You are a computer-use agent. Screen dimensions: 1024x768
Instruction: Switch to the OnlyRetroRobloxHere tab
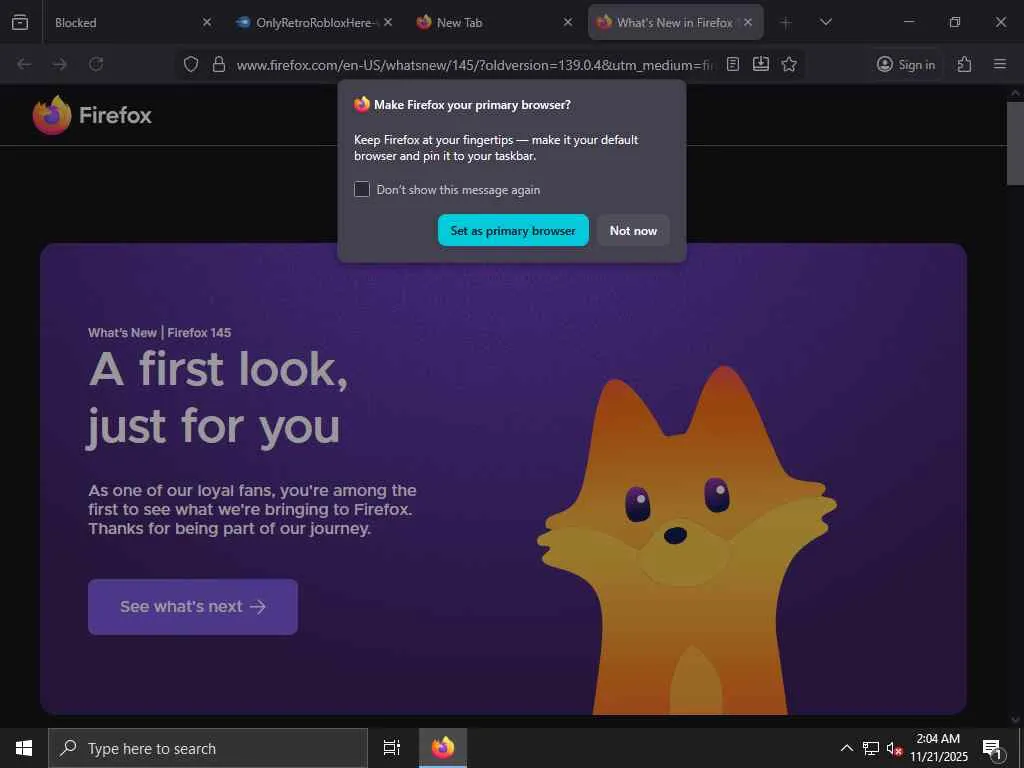(x=313, y=22)
